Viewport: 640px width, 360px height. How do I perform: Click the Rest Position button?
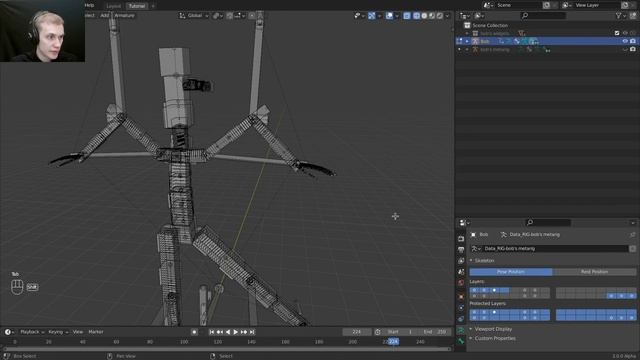coord(594,272)
